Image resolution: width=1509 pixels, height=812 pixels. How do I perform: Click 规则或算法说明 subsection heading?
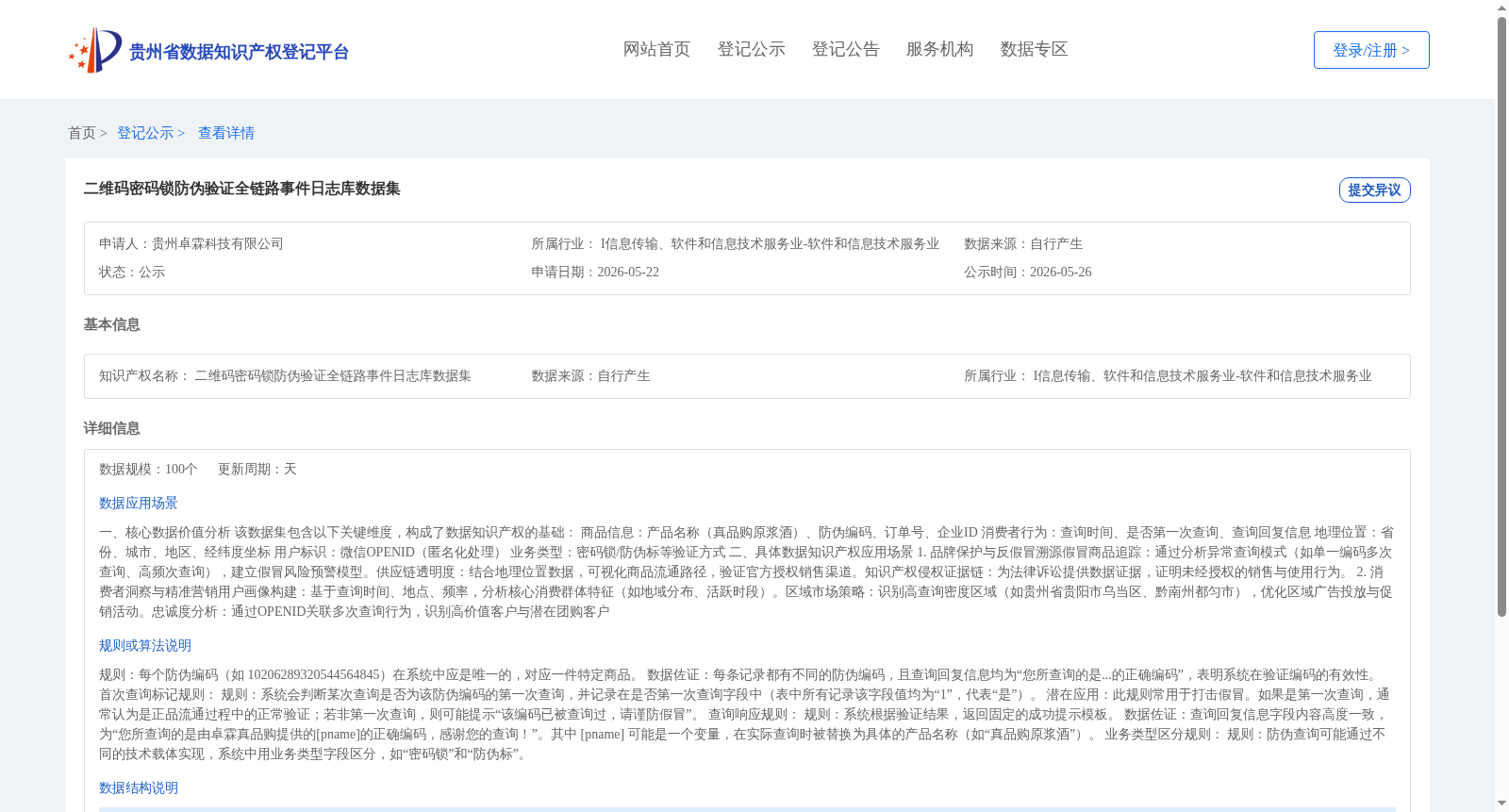click(x=145, y=646)
